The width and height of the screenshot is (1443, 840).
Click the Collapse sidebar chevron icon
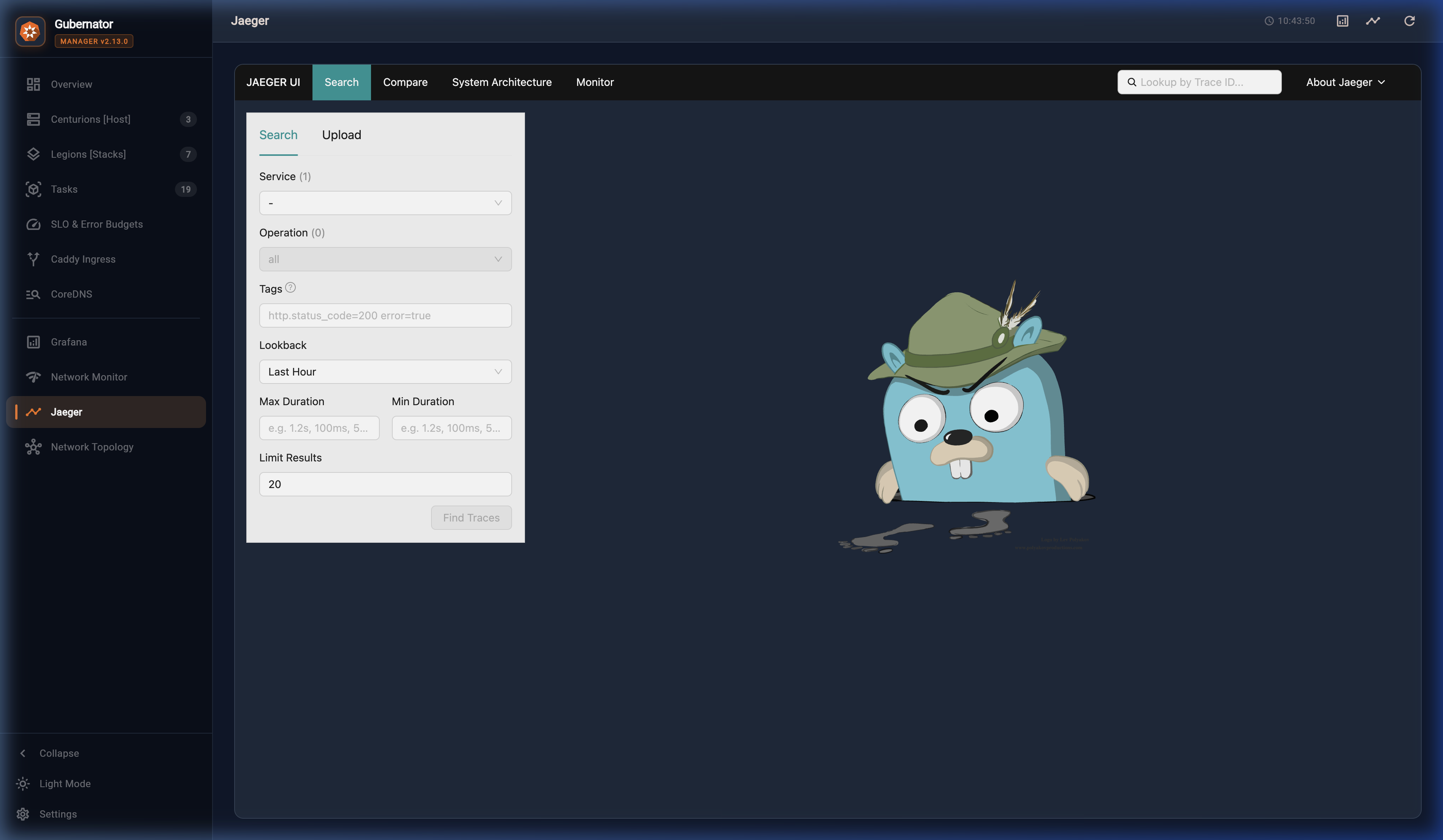tap(23, 753)
